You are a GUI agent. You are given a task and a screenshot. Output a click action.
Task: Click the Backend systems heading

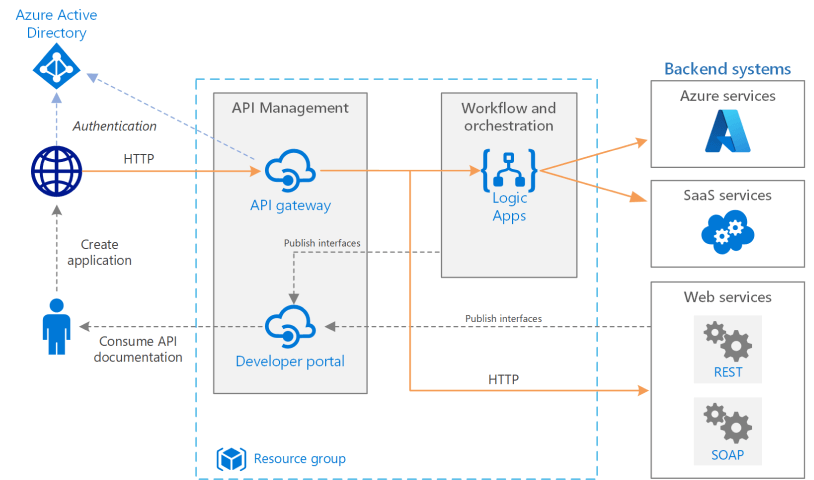(727, 69)
